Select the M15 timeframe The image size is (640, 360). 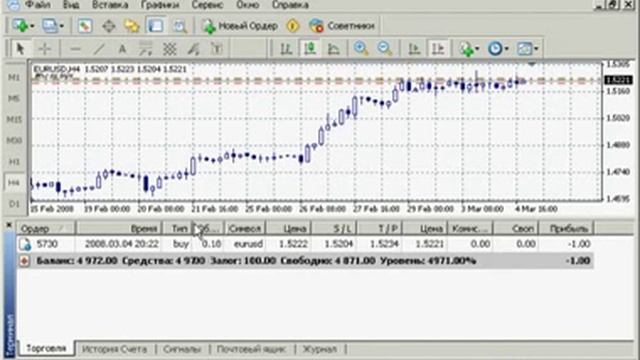(14, 120)
